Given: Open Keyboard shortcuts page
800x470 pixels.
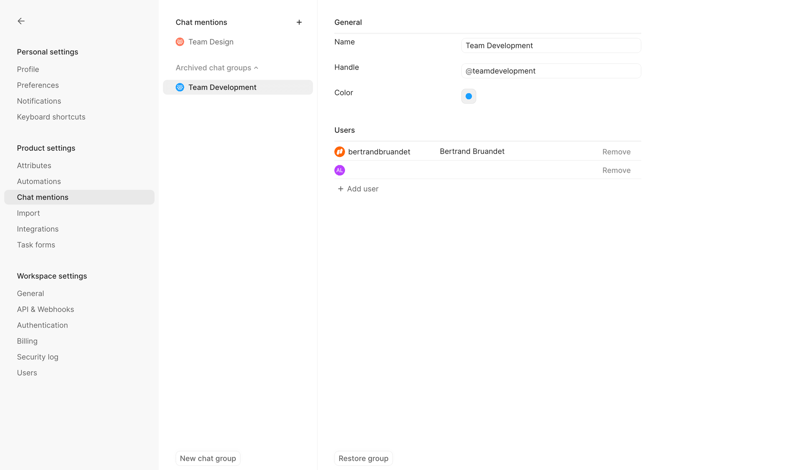Looking at the screenshot, I should click(51, 117).
